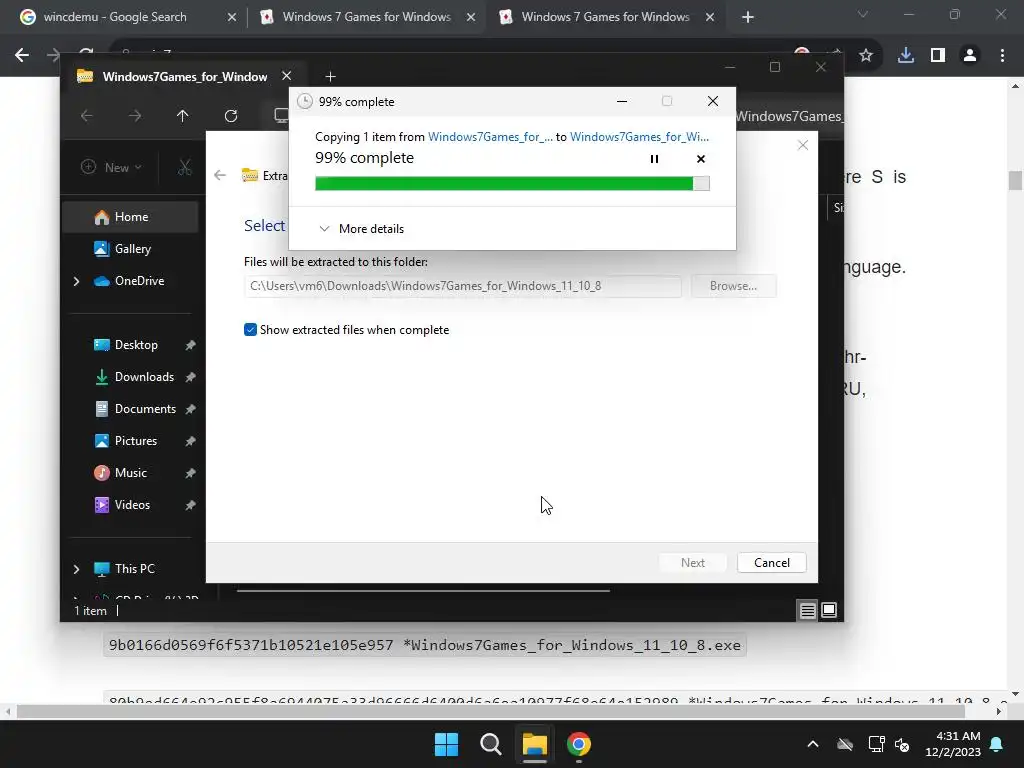Click Chrome's back arrow button

(x=22, y=56)
